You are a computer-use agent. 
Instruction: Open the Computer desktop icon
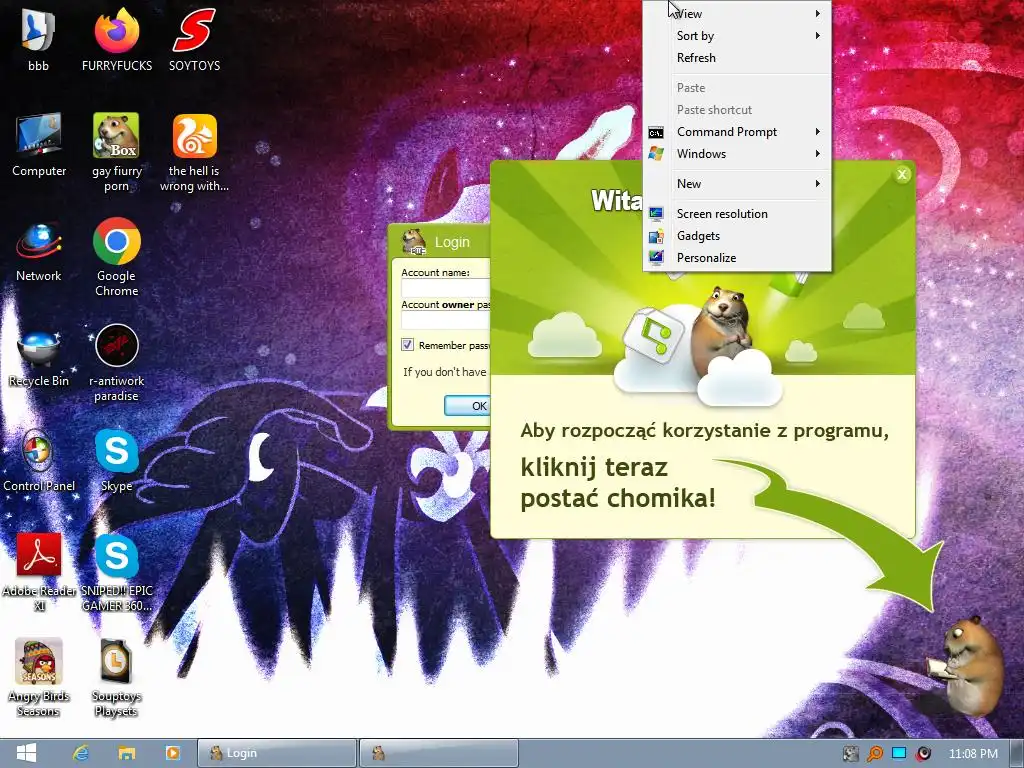39,145
